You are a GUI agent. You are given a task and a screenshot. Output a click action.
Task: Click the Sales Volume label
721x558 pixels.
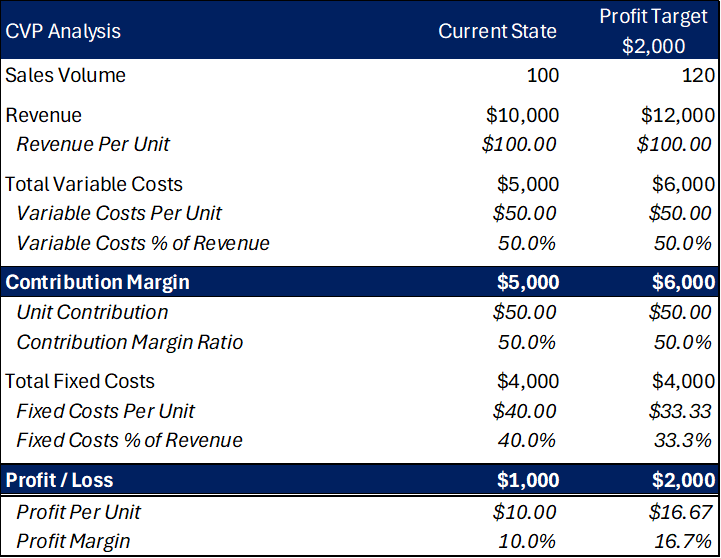[x=66, y=75]
